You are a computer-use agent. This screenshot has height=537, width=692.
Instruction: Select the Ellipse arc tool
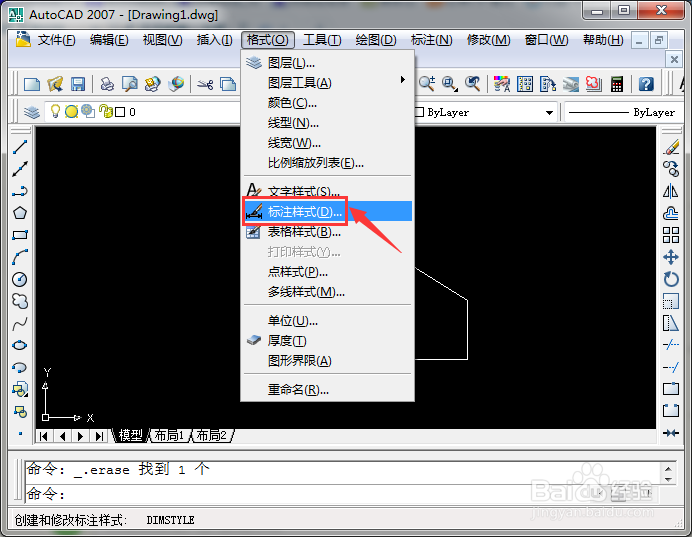point(20,368)
